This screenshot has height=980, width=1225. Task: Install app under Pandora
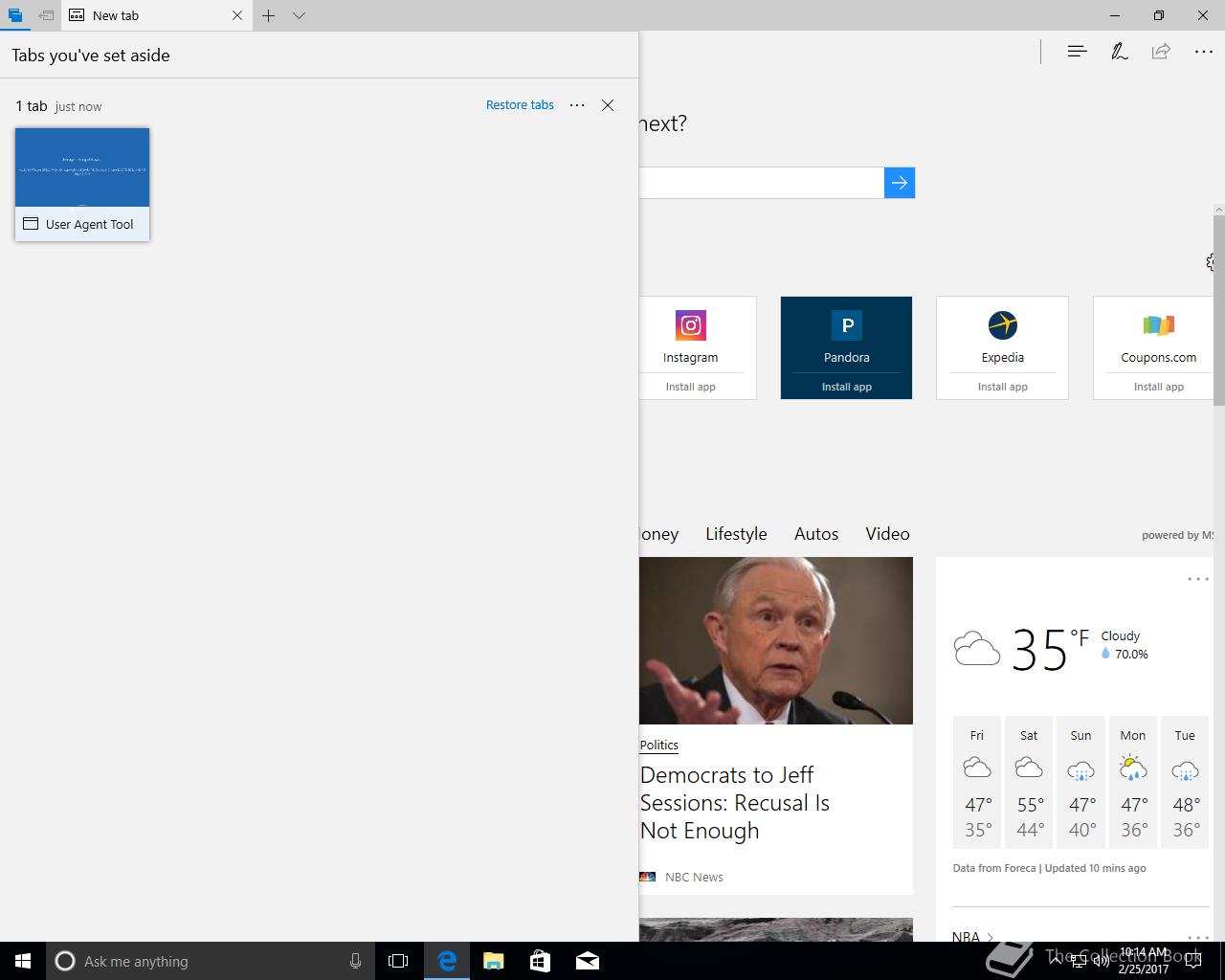point(847,387)
